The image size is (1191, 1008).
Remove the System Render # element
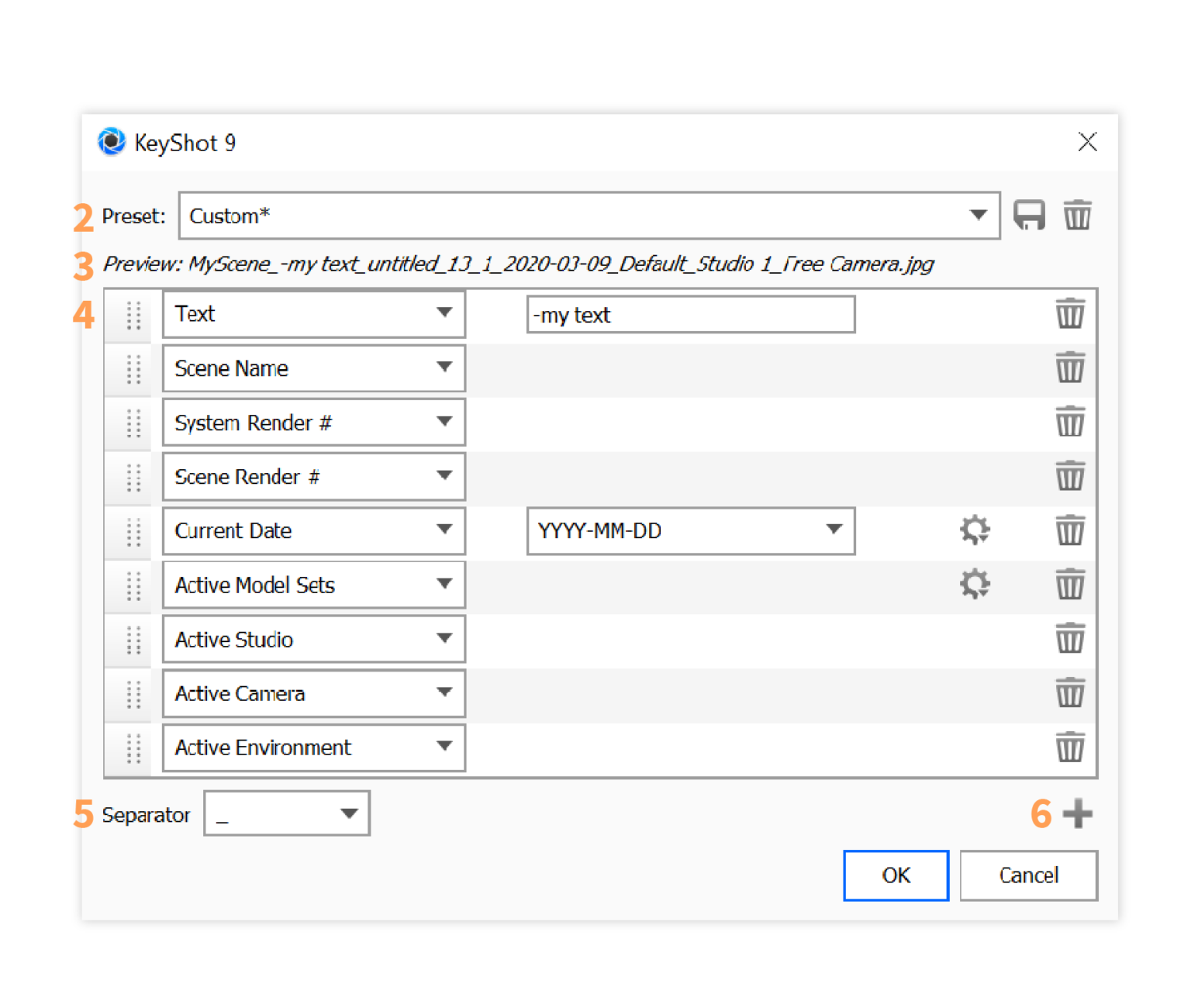(x=1070, y=423)
